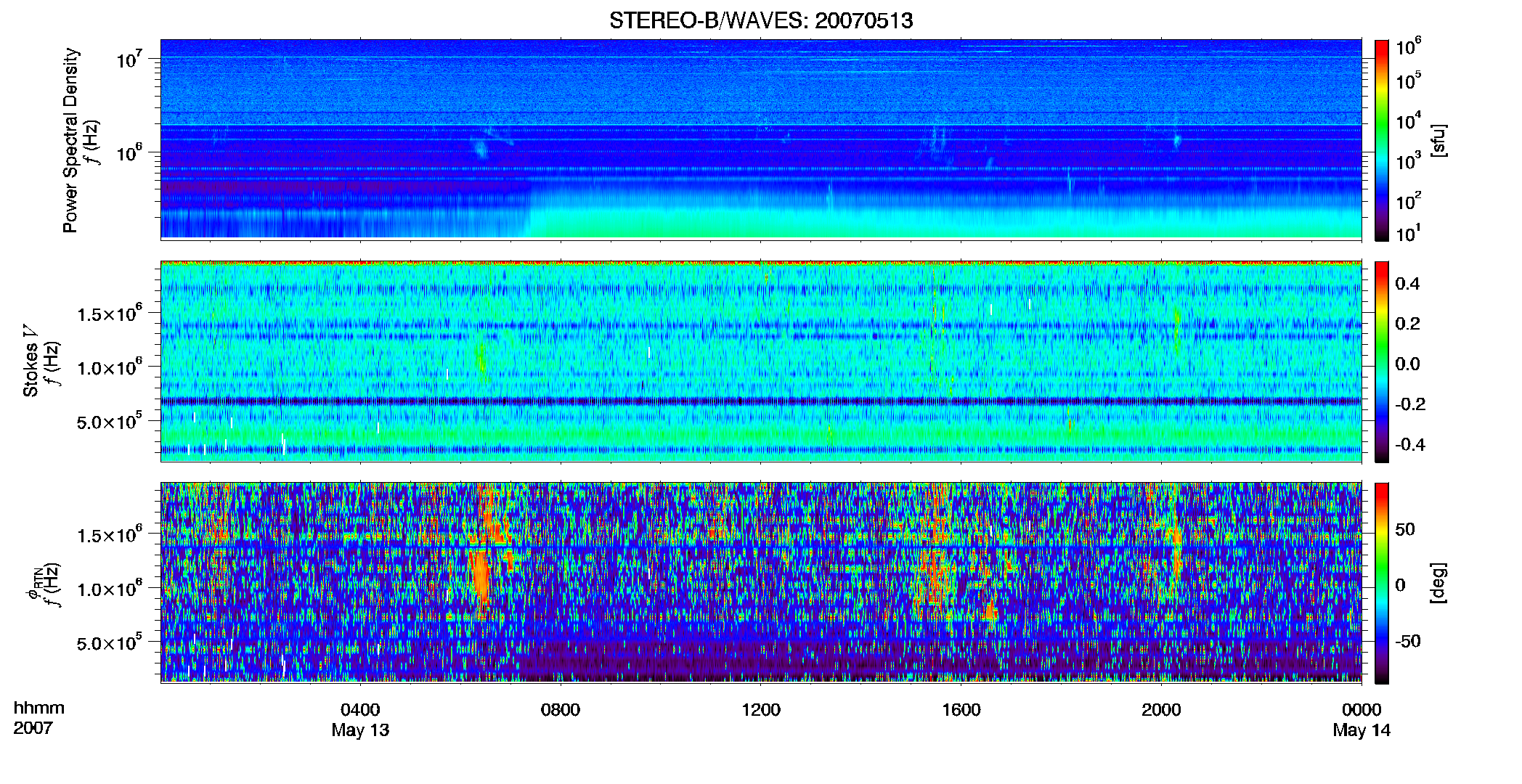
Task: Click the 2007 year label
Action: (x=33, y=727)
